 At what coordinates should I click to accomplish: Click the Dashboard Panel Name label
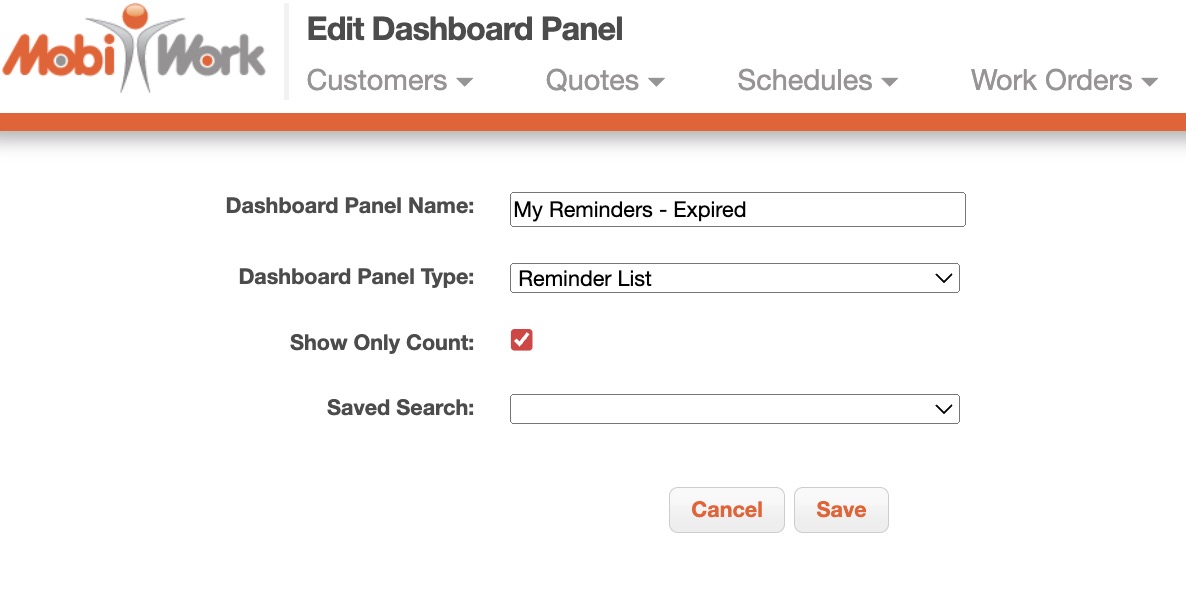click(x=349, y=206)
